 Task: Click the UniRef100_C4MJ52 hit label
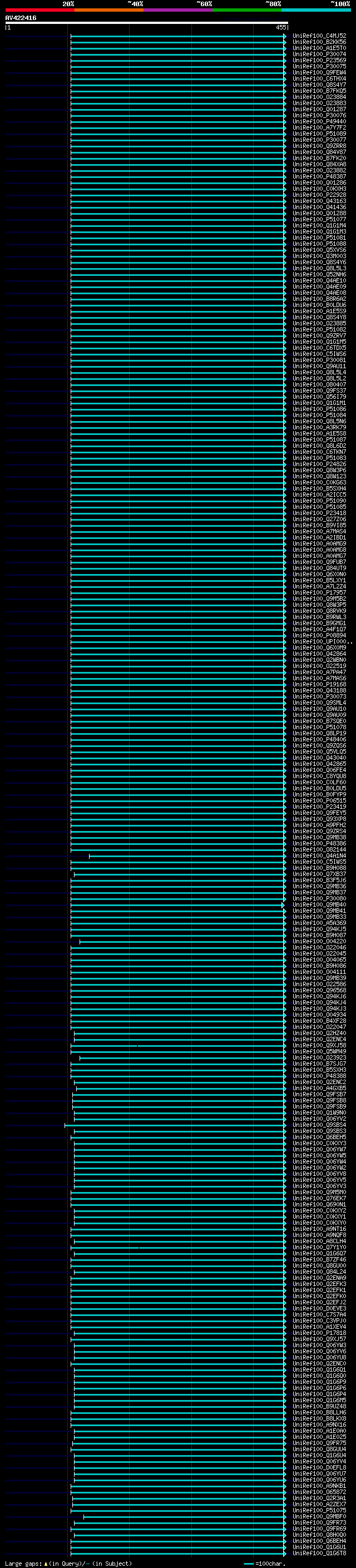(319, 36)
